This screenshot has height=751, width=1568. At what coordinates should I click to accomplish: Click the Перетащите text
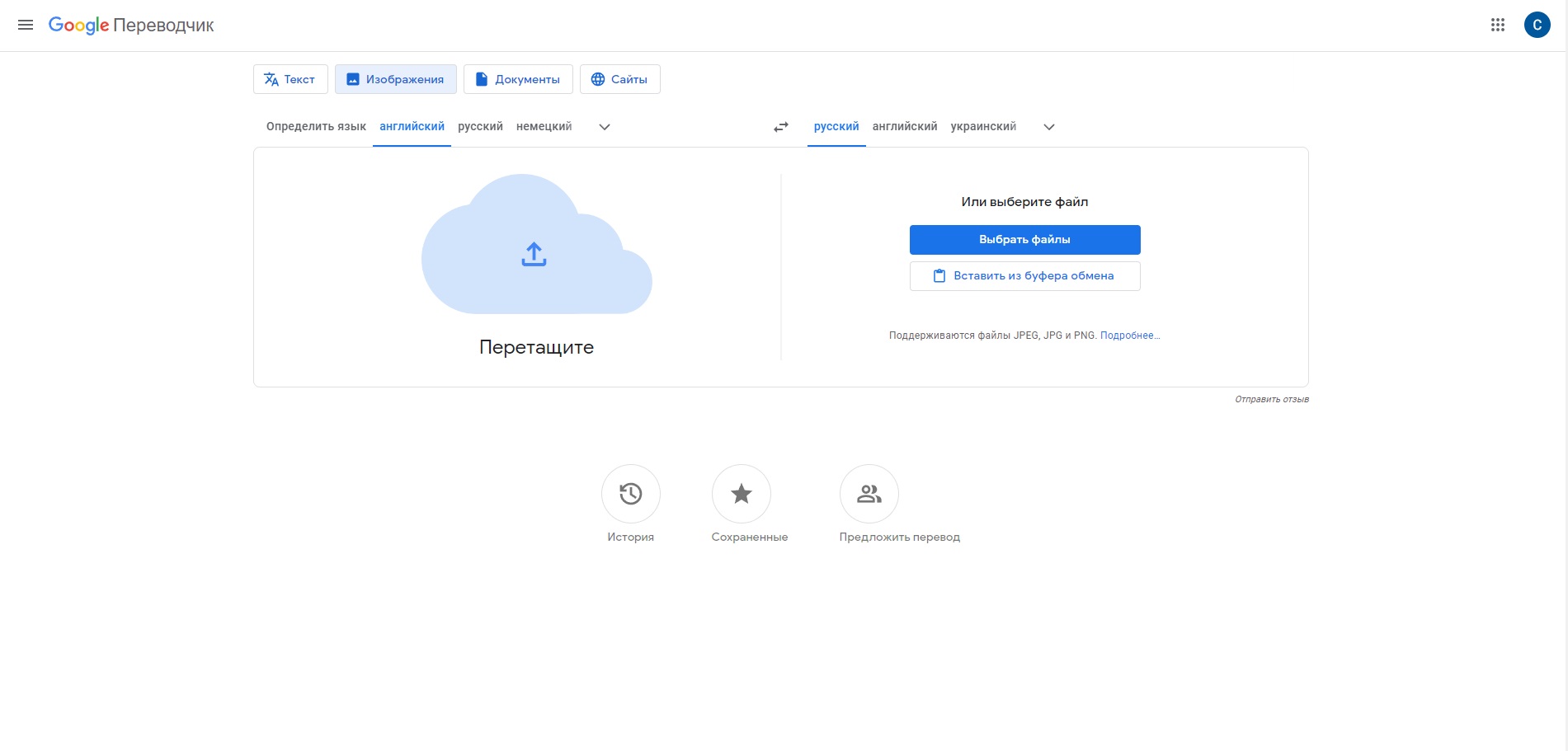536,347
